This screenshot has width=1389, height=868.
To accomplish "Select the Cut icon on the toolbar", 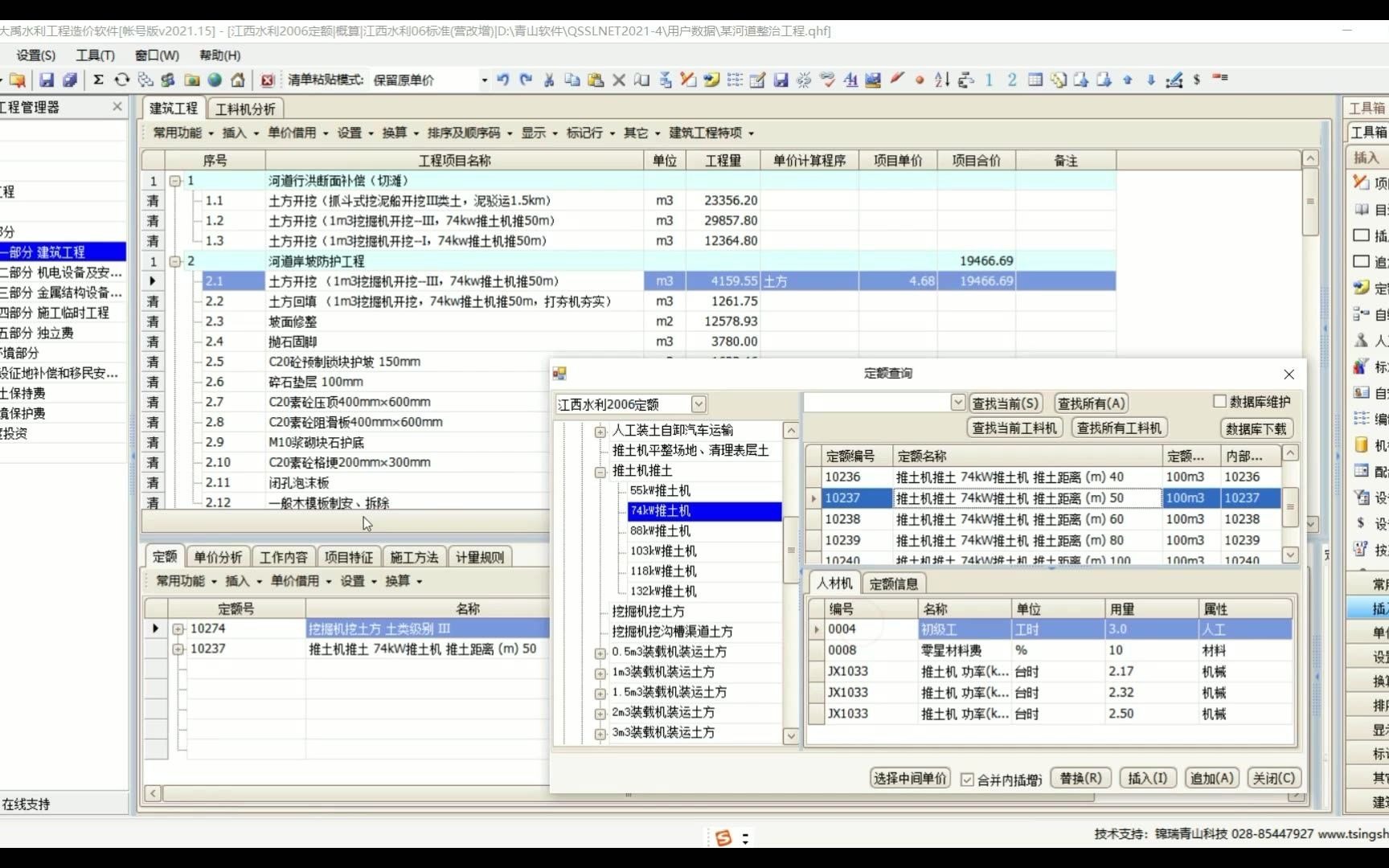I will coord(549,80).
